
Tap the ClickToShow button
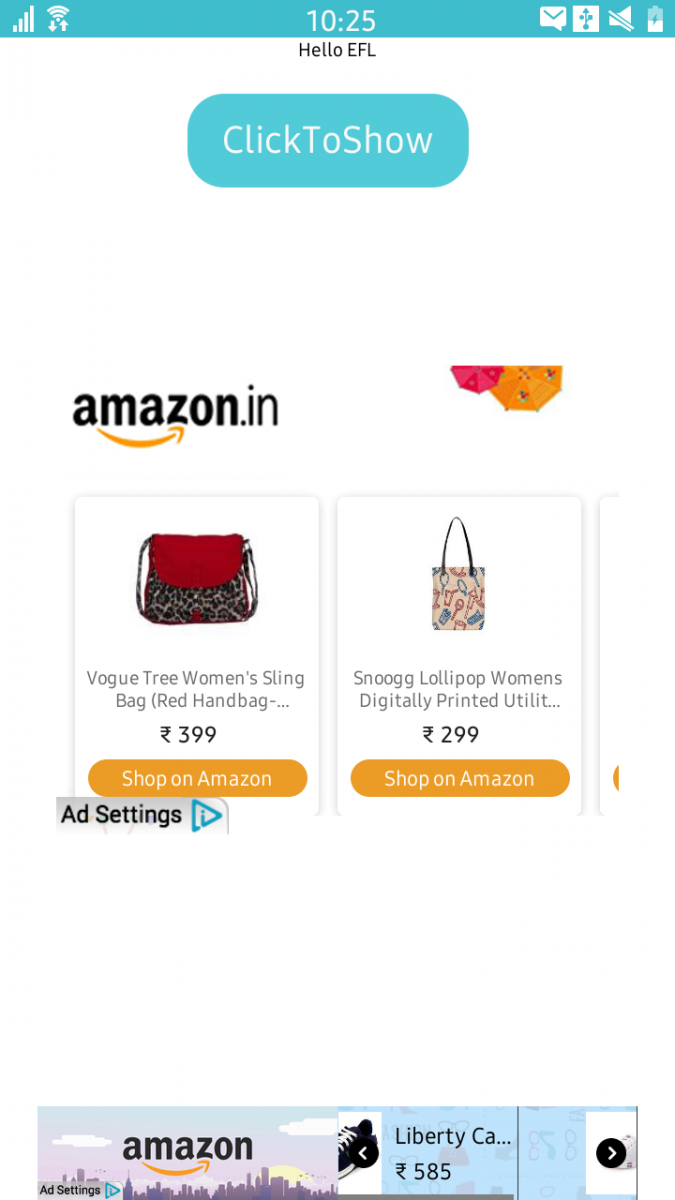pos(327,140)
